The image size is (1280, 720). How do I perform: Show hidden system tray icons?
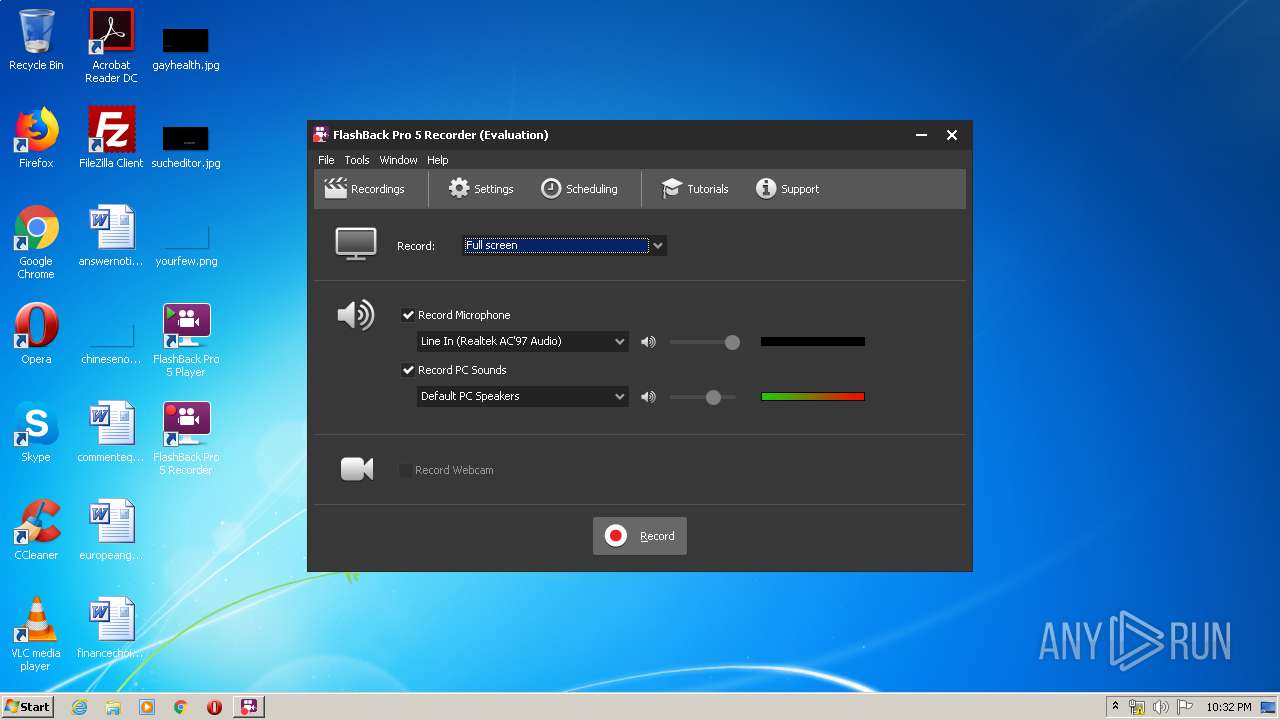click(x=1115, y=707)
